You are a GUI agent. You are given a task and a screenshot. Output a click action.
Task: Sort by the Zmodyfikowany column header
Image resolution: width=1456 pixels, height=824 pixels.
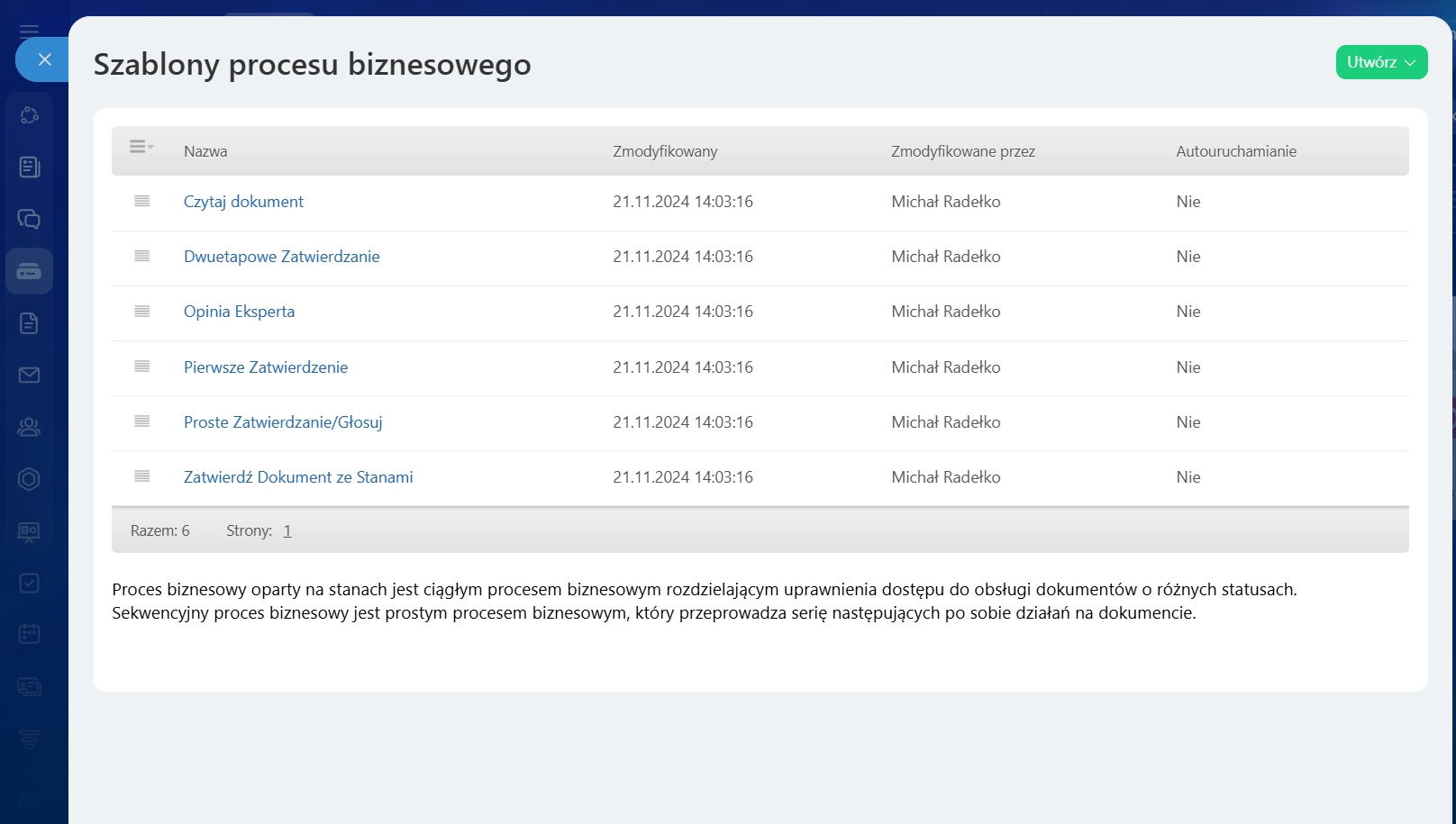pos(665,151)
